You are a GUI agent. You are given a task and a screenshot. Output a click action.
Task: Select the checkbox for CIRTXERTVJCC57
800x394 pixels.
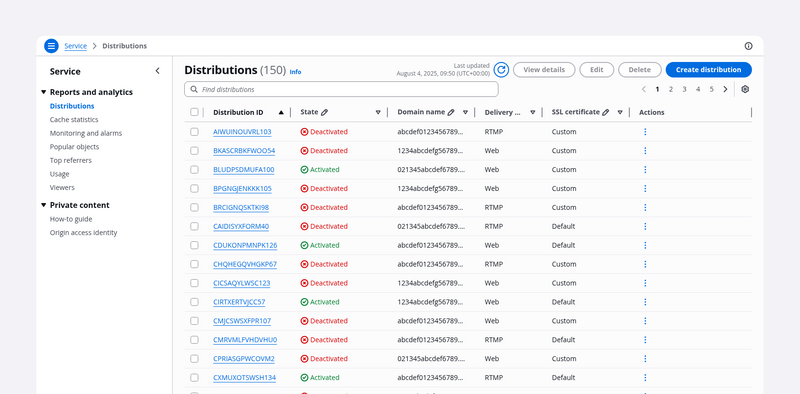(194, 302)
